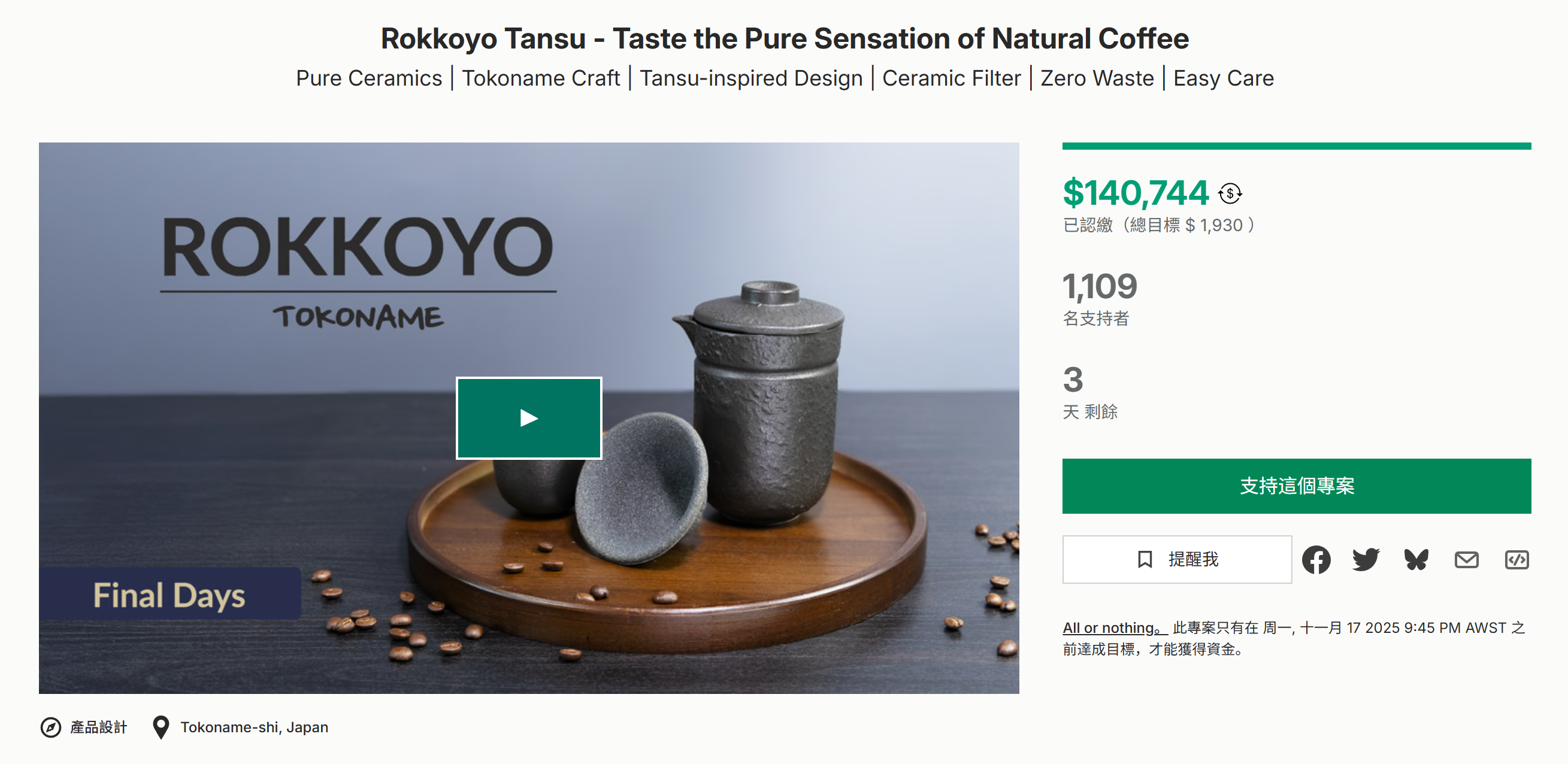Share the project on Facebook
Image resolution: width=1568 pixels, height=764 pixels.
coord(1316,560)
